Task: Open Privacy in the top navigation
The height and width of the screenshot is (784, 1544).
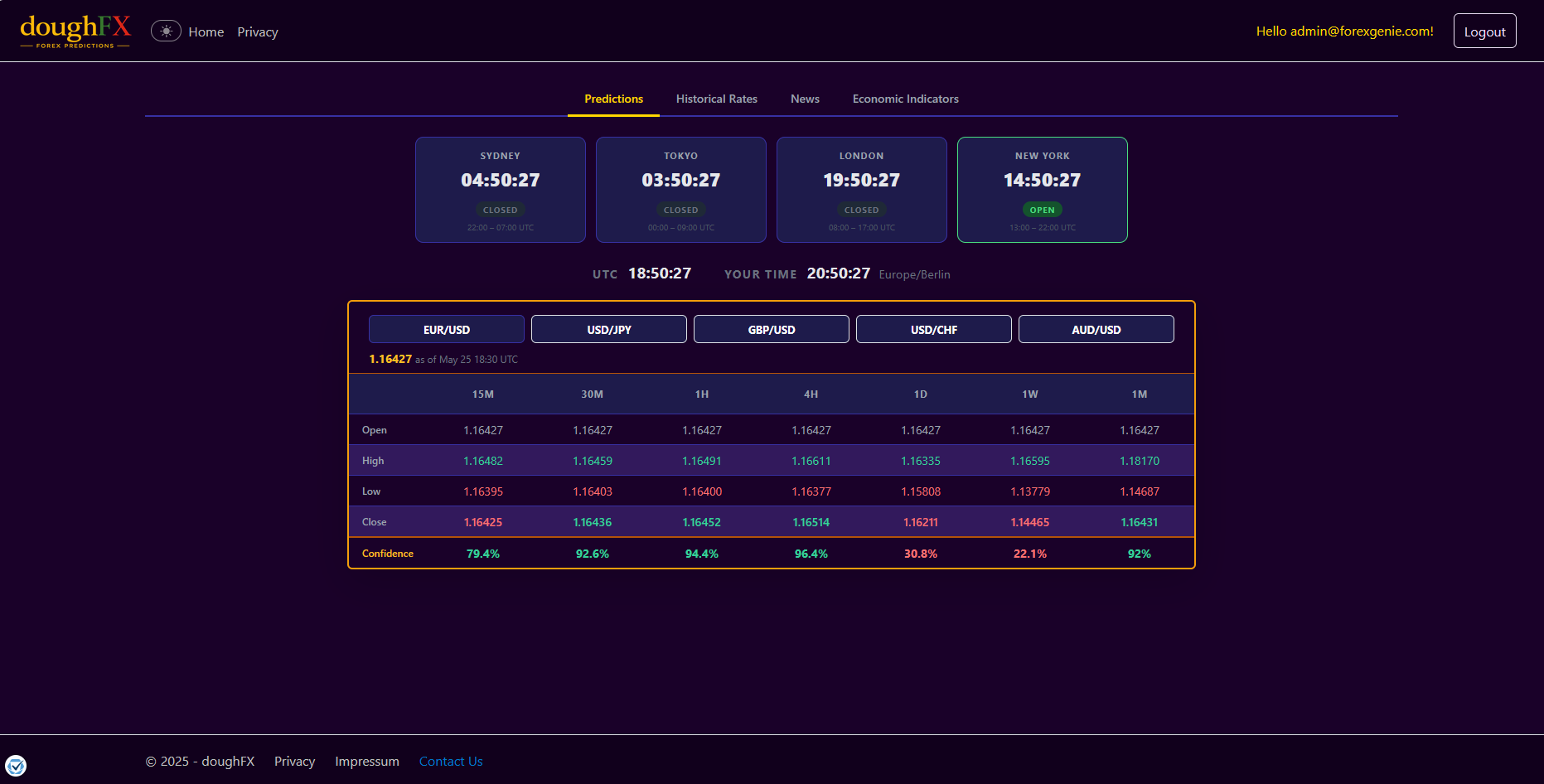Action: [258, 32]
